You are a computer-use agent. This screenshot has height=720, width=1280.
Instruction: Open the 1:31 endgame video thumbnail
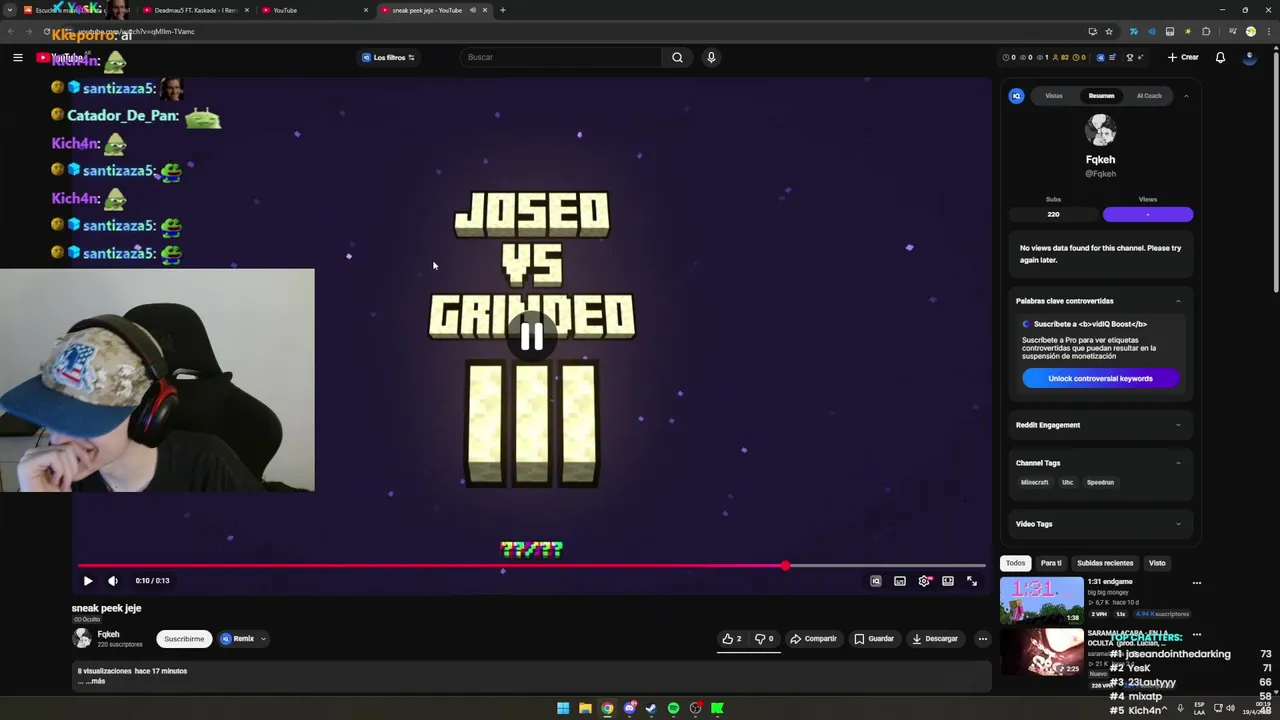(1041, 600)
